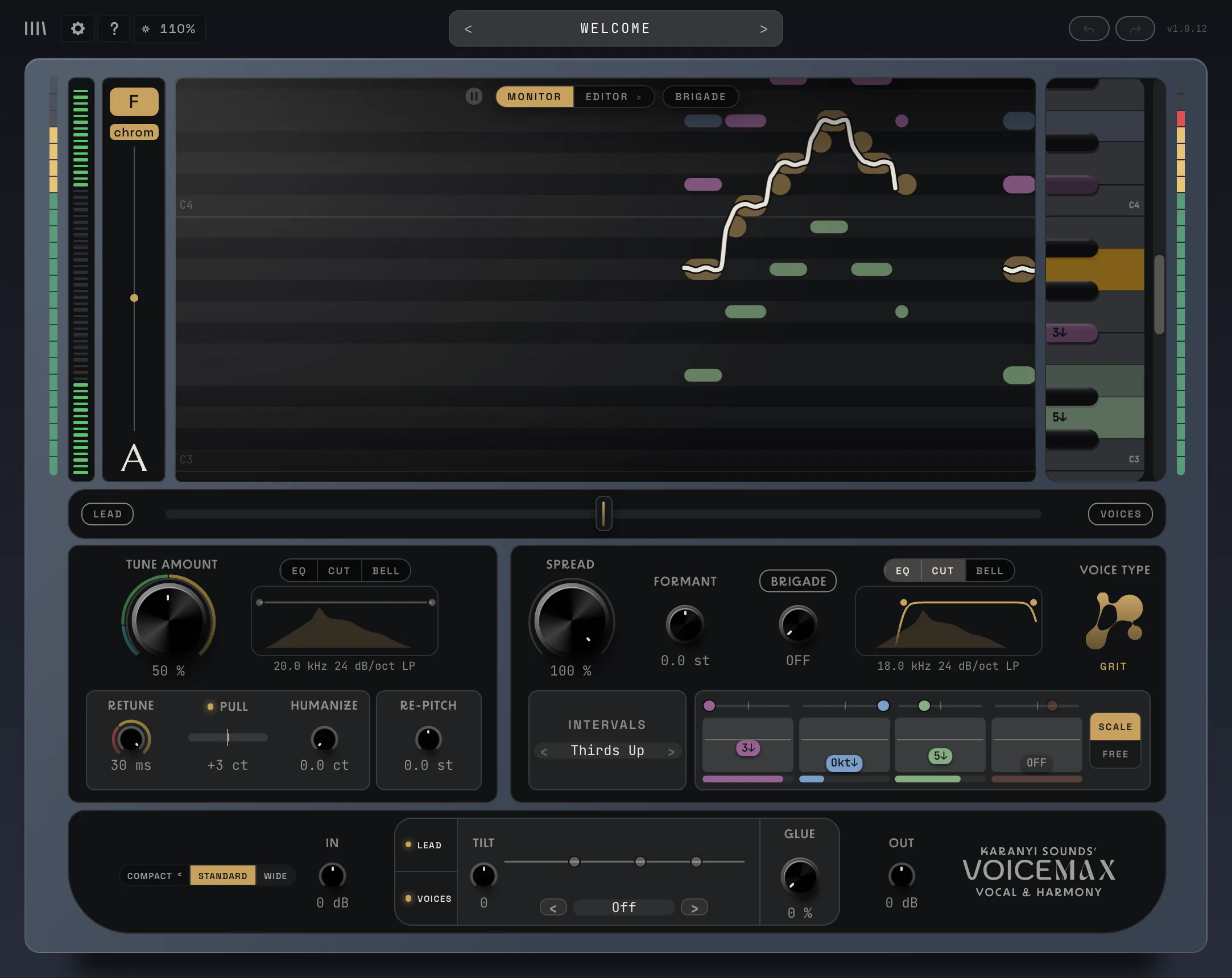1232x978 pixels.
Task: Toggle the lead EQ button
Action: 299,571
